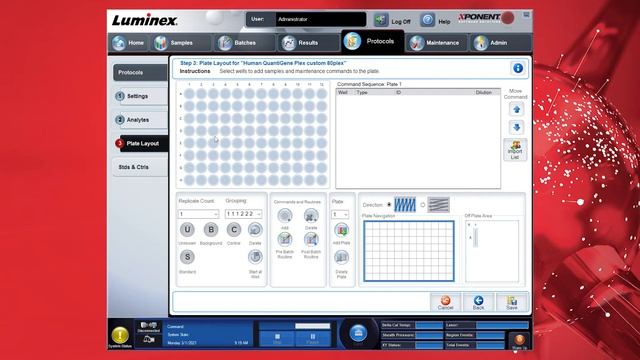Click the well Delete icon

[x=255, y=229]
